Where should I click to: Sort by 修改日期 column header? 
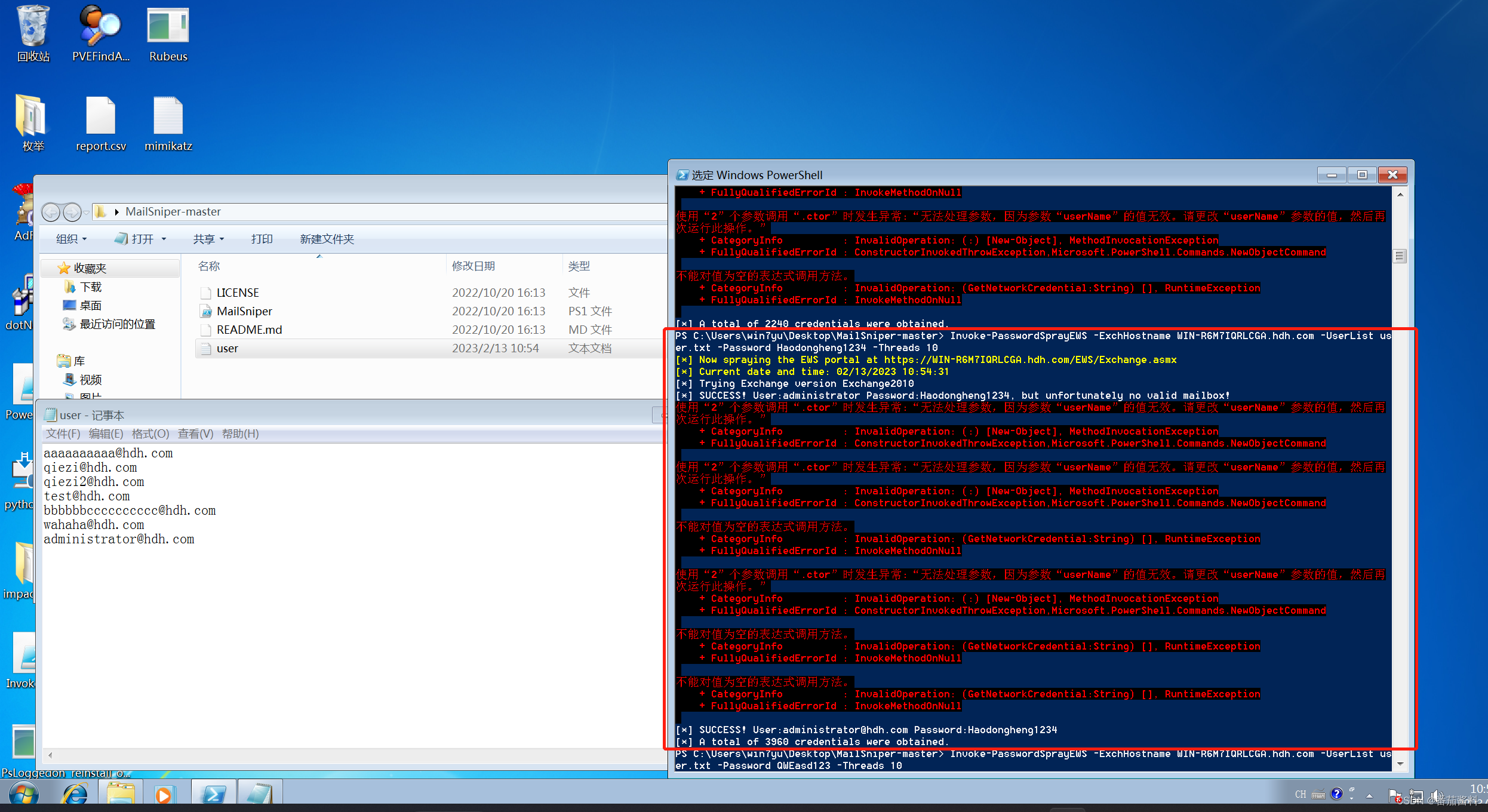click(x=474, y=266)
